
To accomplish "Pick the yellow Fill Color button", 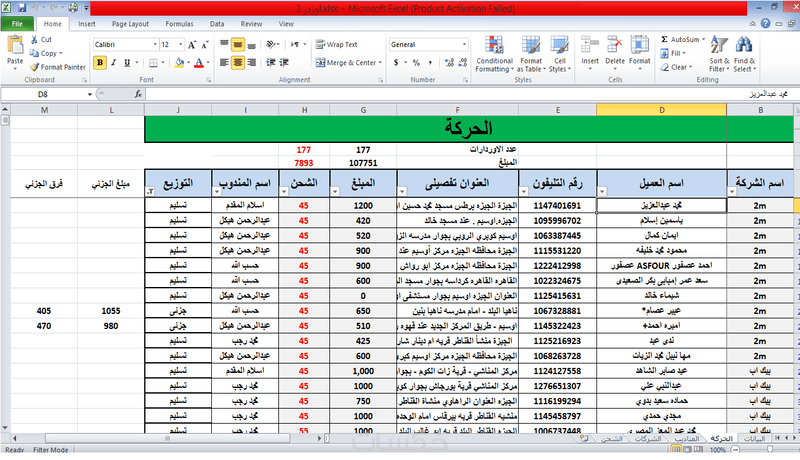I will pos(179,63).
